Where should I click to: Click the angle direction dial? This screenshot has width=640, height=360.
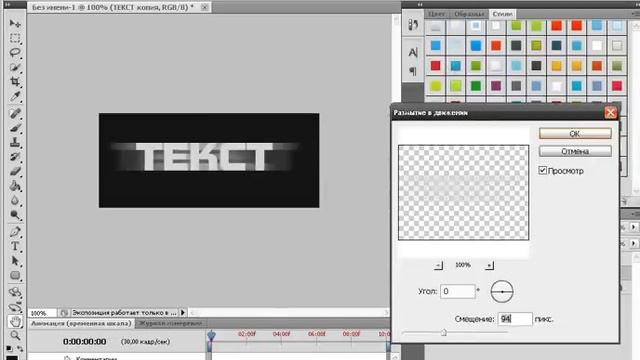click(x=502, y=291)
